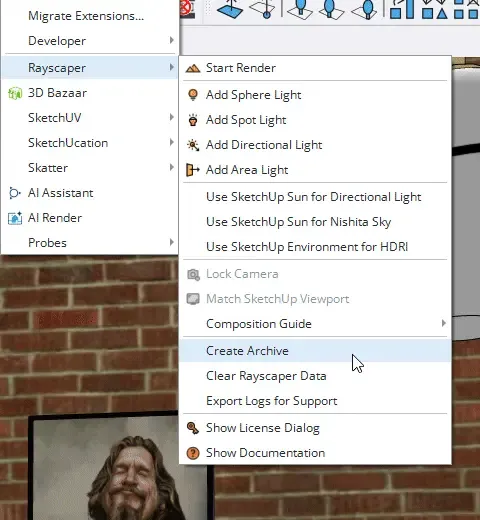The height and width of the screenshot is (520, 480).
Task: Open Composition Guide submenu
Action: [x=315, y=324]
